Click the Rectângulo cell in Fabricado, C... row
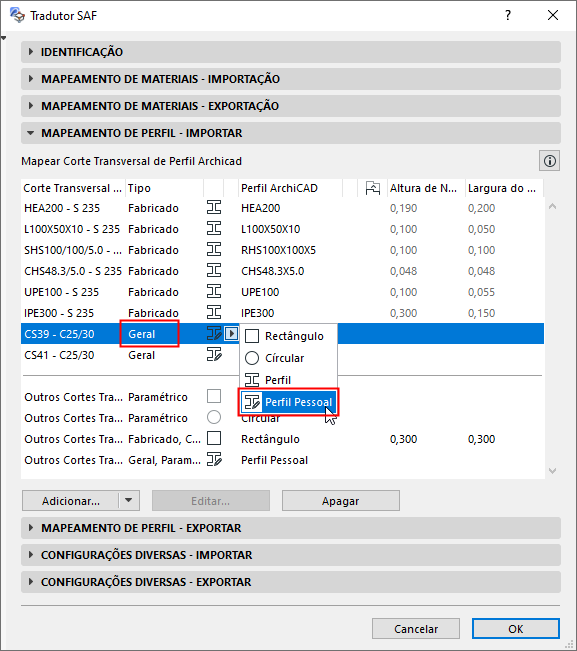The width and height of the screenshot is (577, 651). pyautogui.click(x=270, y=439)
